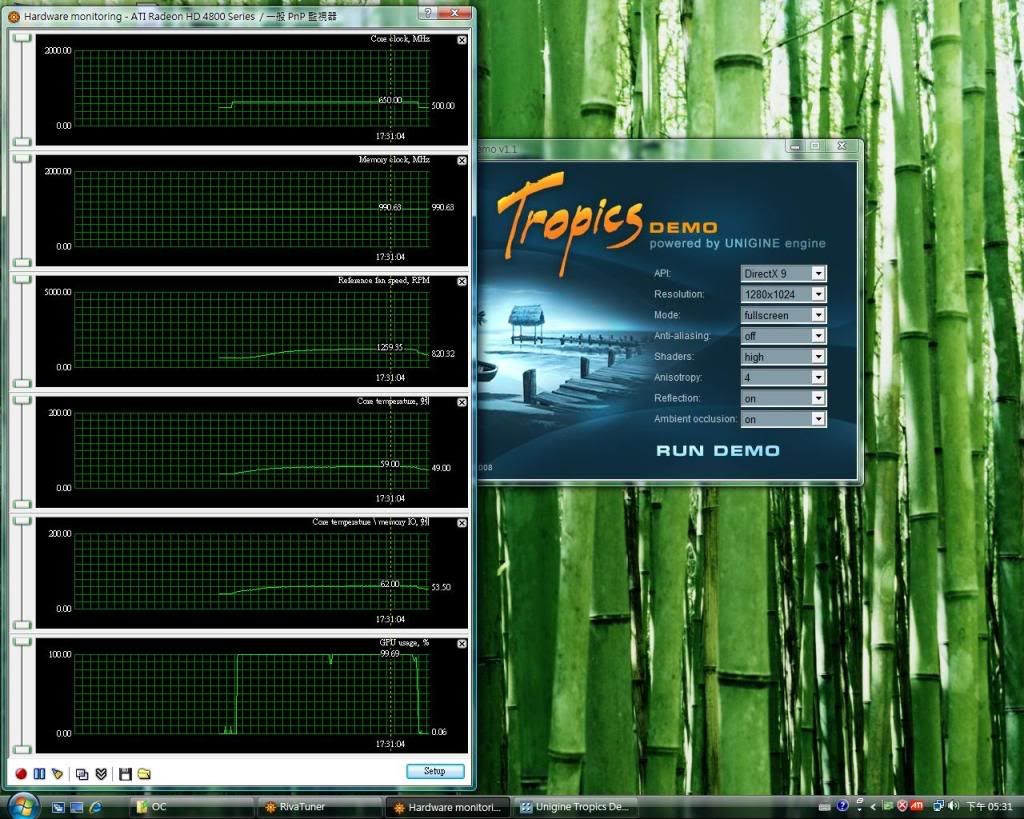Open the Anti-aliasing dropdown

coord(783,336)
